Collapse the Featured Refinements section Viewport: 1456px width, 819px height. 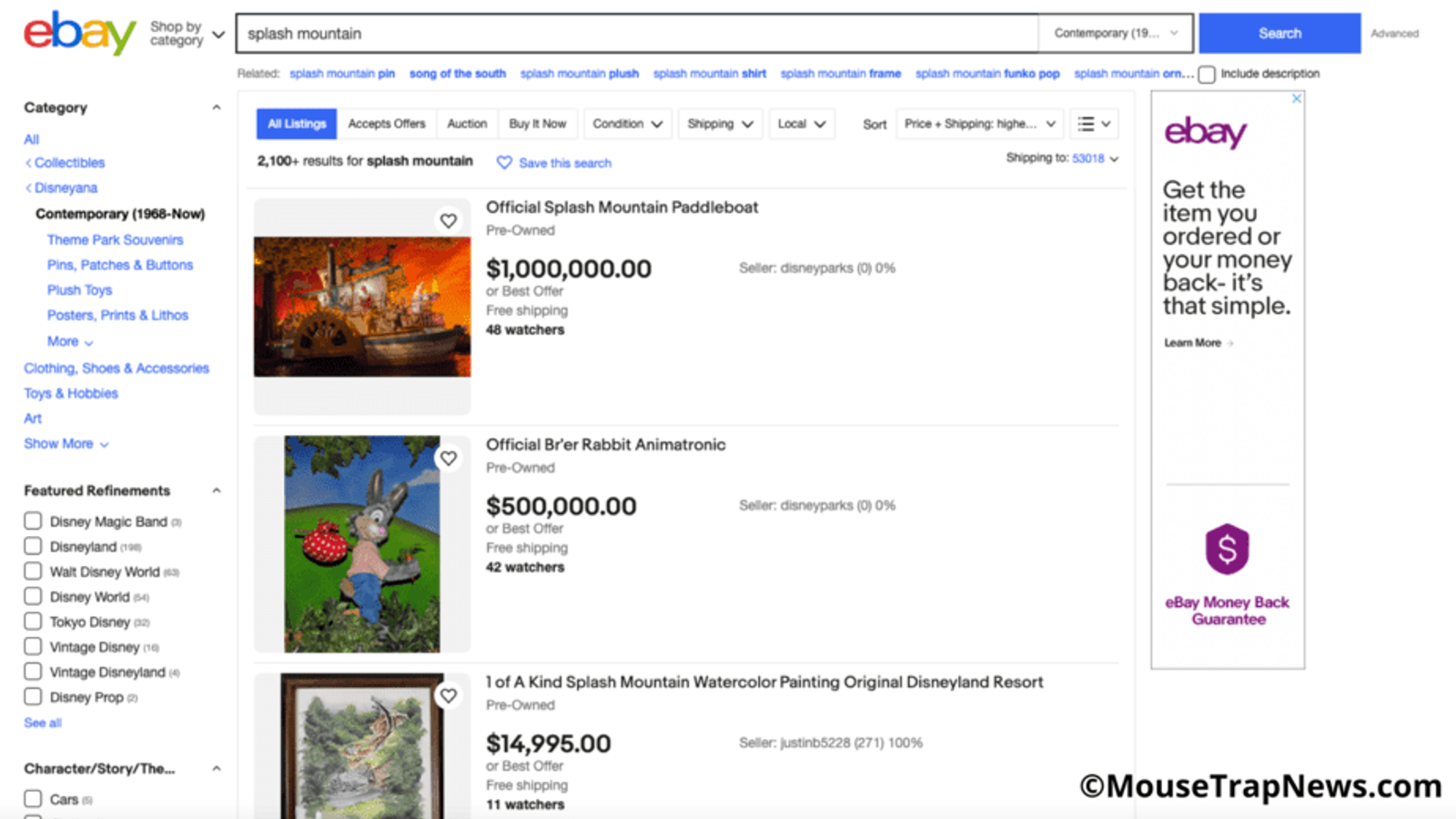coord(217,490)
